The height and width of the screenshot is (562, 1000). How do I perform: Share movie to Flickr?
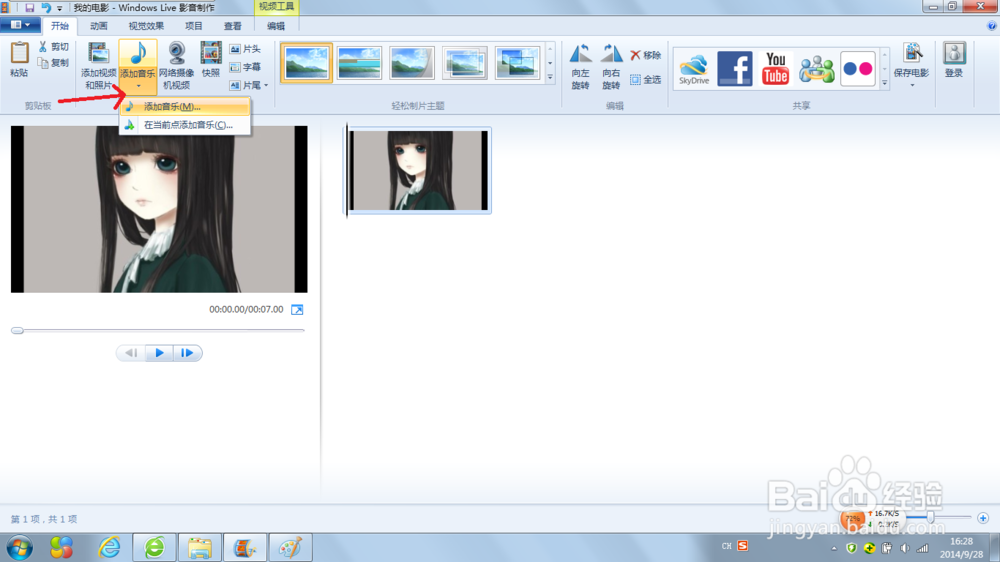click(x=857, y=69)
